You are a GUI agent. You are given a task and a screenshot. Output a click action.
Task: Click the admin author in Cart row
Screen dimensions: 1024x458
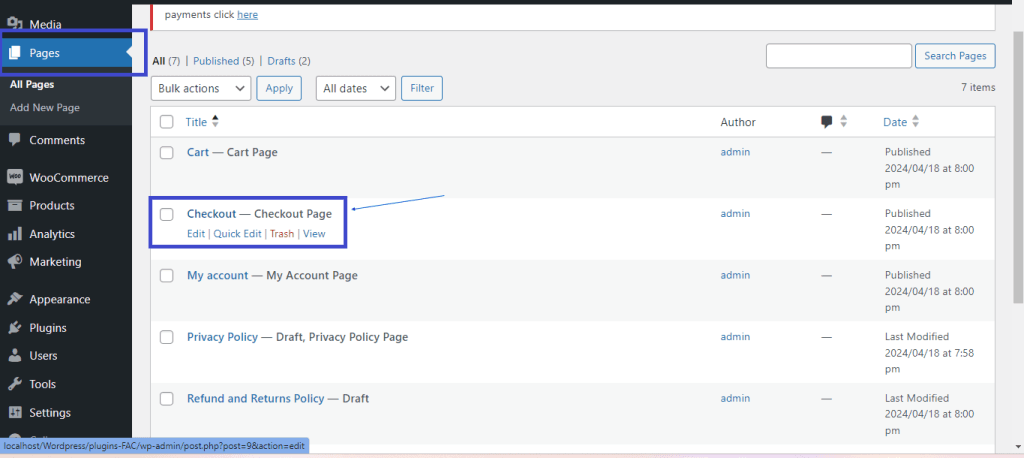(x=735, y=152)
